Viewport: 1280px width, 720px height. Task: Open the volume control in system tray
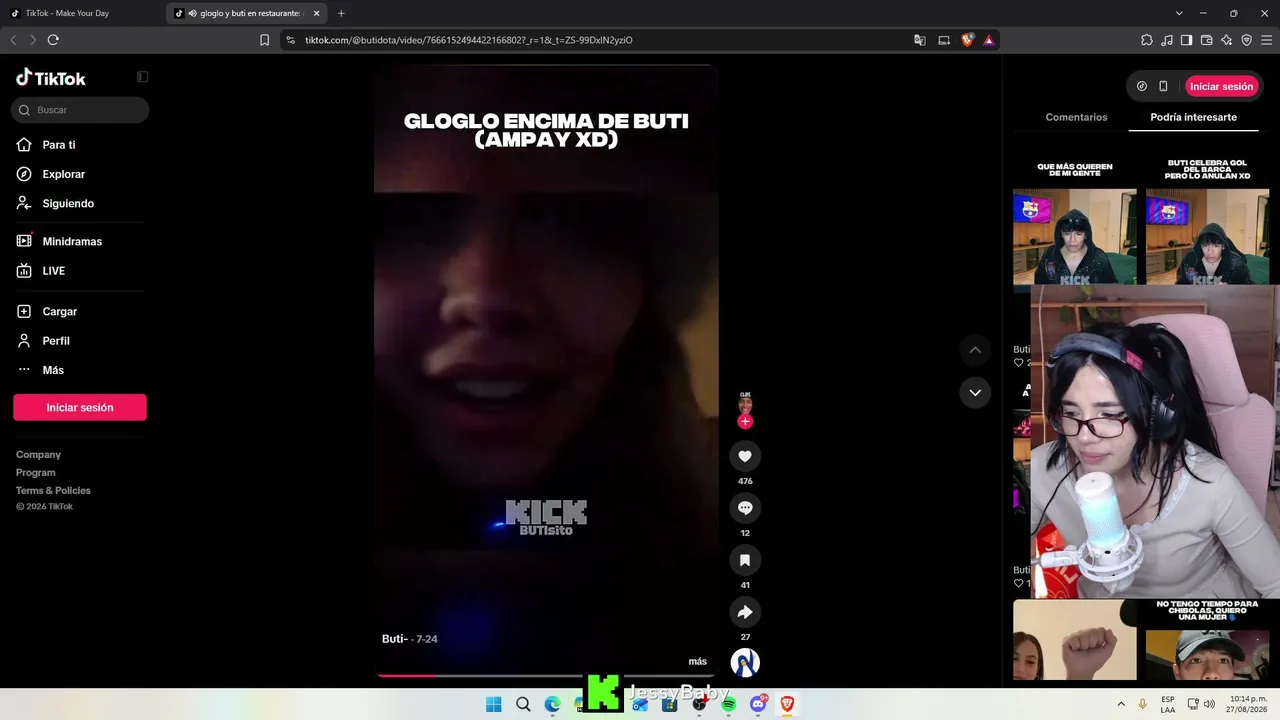click(1209, 704)
